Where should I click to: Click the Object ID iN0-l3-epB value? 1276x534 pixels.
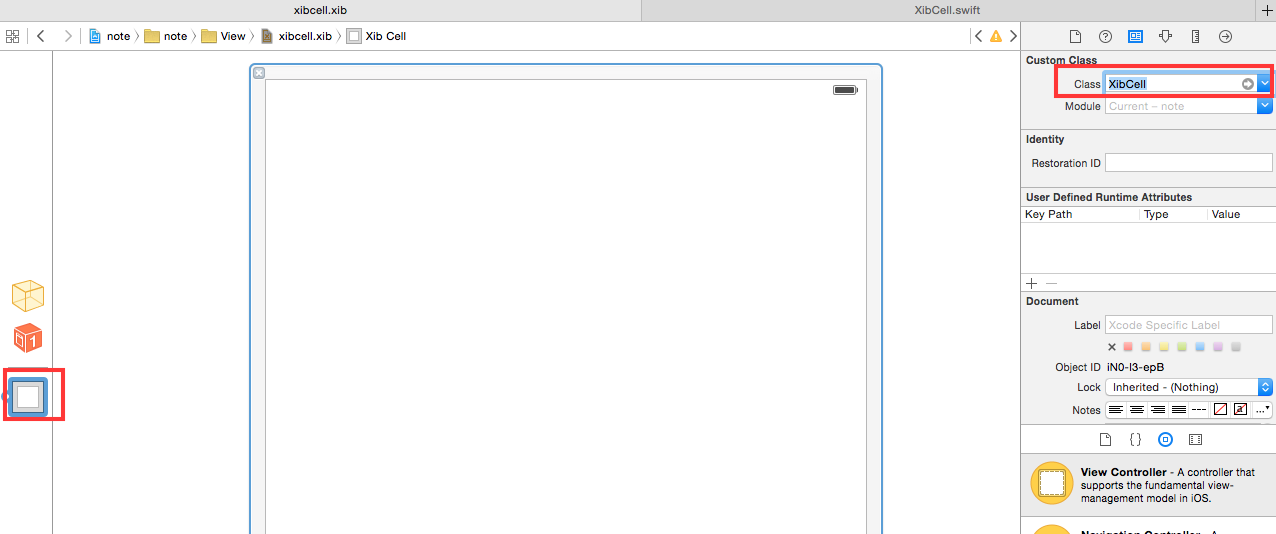tap(1135, 367)
